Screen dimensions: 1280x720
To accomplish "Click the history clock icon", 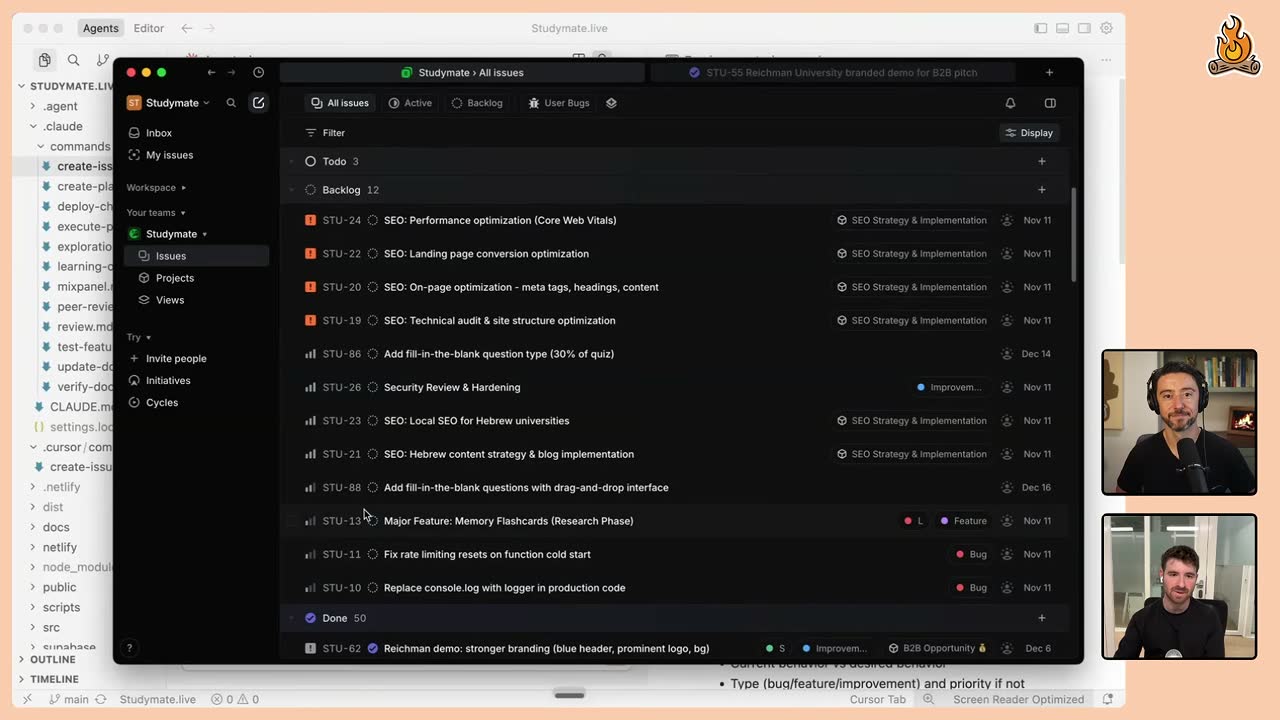I will coord(258,72).
